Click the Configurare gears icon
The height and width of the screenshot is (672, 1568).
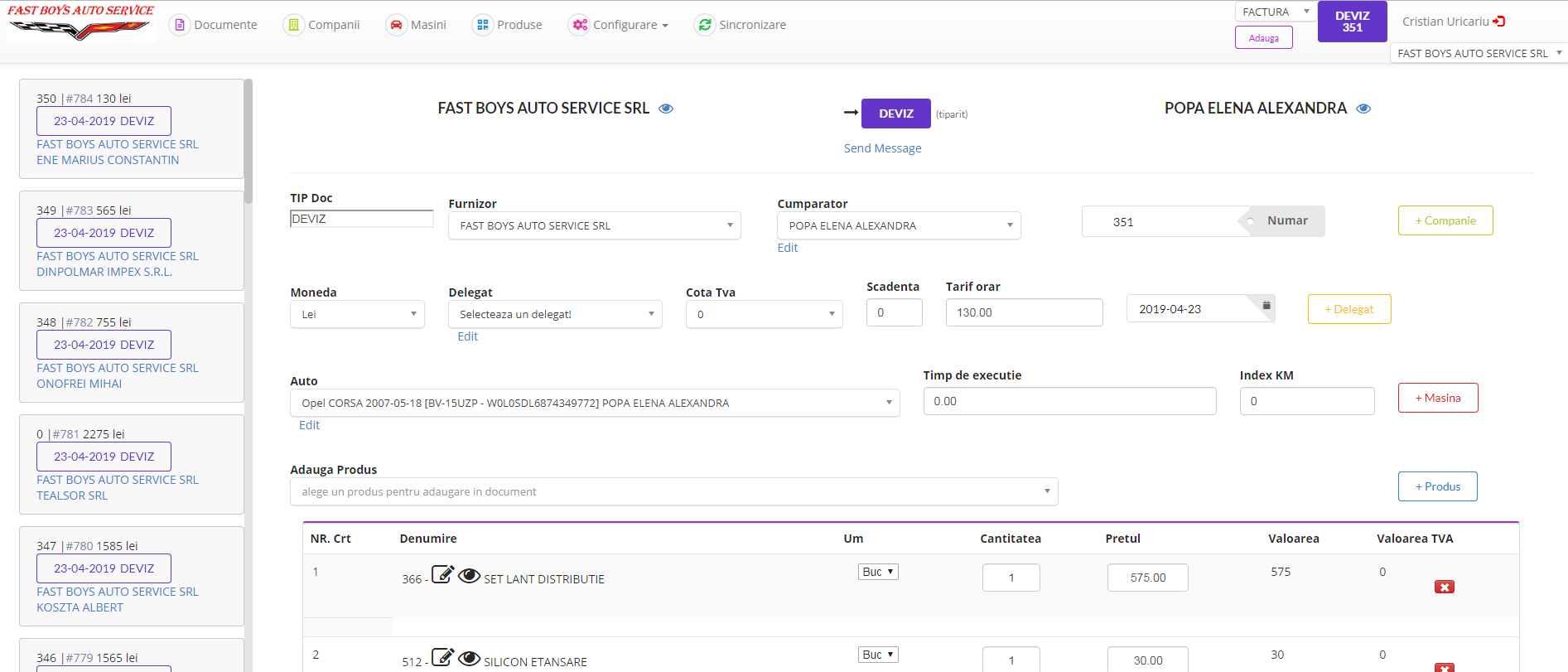(580, 25)
